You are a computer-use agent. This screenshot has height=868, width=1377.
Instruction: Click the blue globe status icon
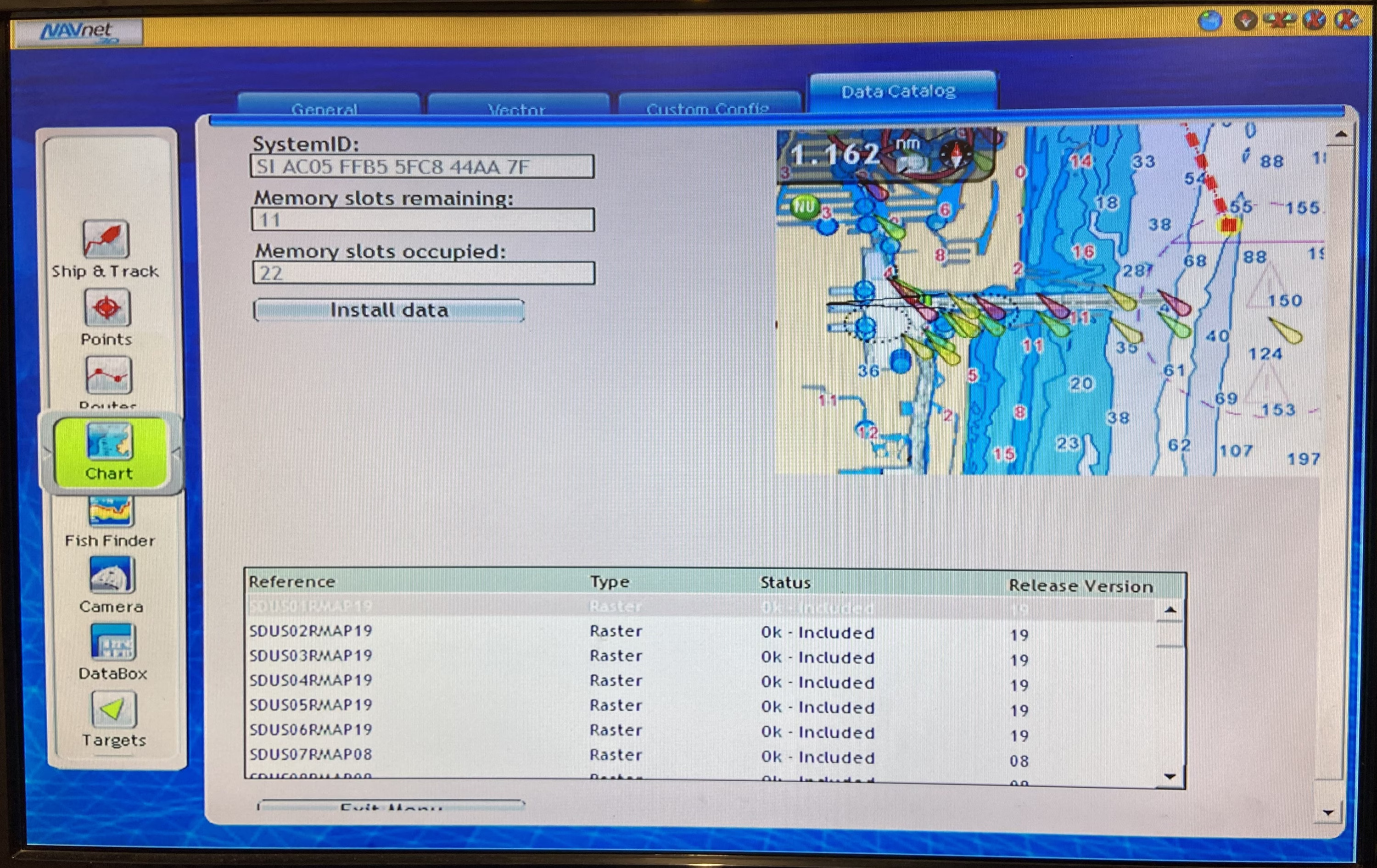1209,22
